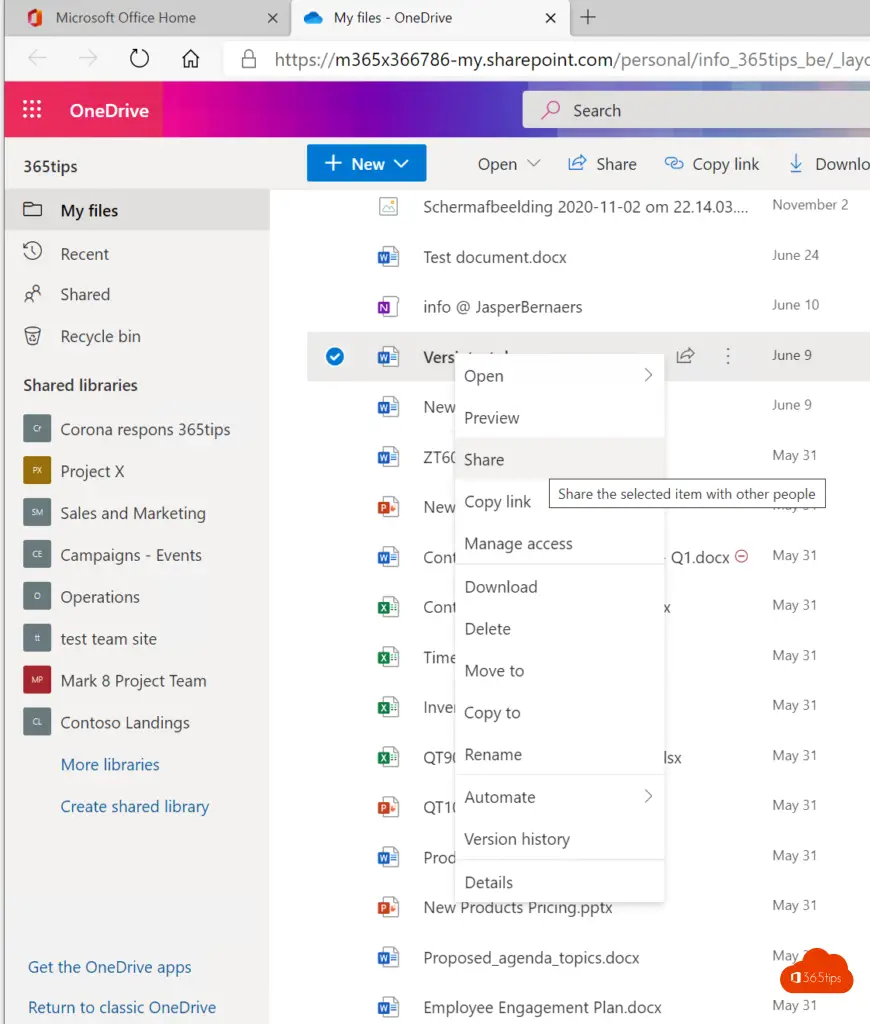Expand the Open toolbar dropdown chevron
The height and width of the screenshot is (1024, 870).
click(x=534, y=163)
